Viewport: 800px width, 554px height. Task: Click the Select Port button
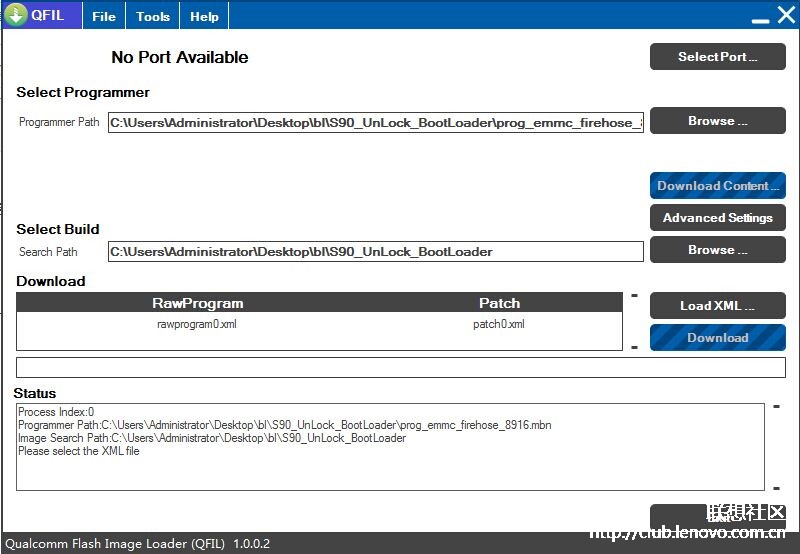(717, 57)
